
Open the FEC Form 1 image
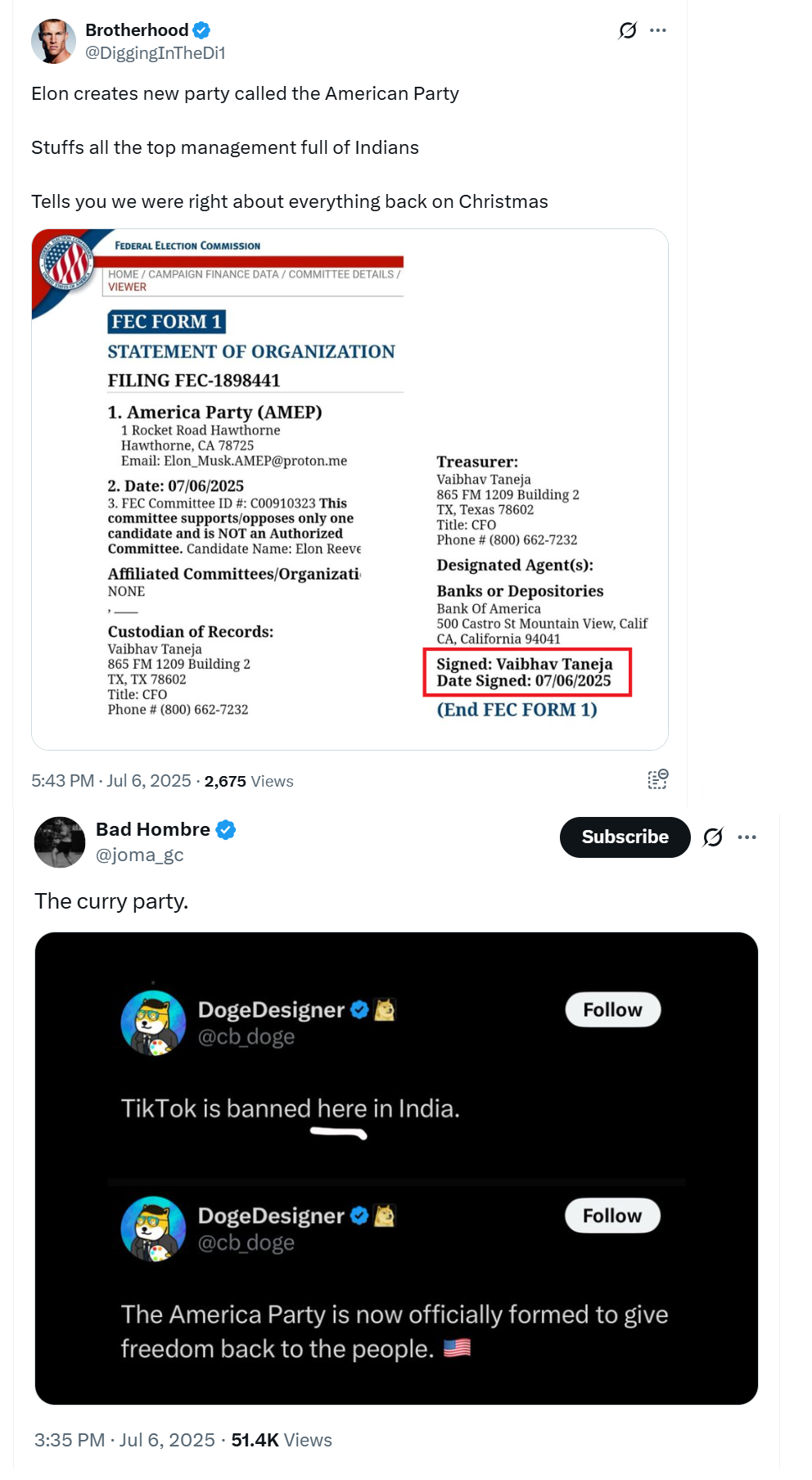pyautogui.click(x=350, y=490)
